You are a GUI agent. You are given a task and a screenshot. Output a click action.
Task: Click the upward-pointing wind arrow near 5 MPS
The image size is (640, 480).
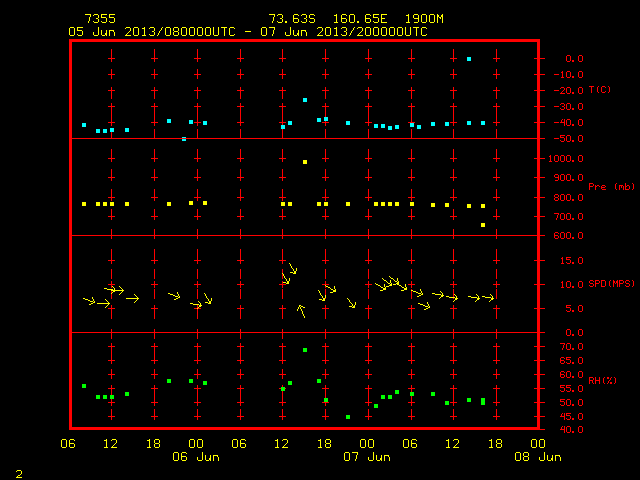tap(301, 311)
